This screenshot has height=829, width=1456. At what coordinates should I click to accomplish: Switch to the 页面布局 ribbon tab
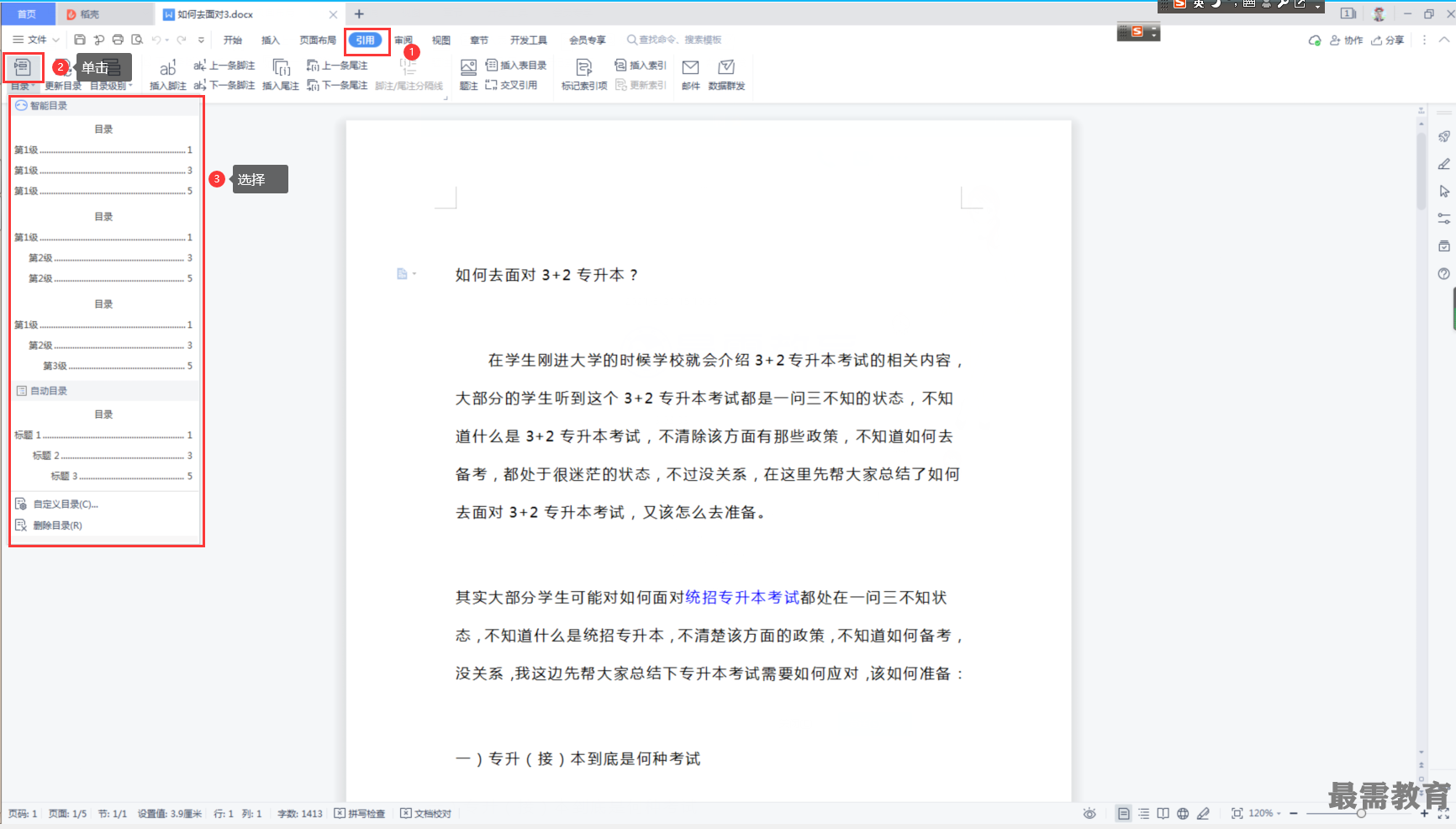[x=318, y=40]
